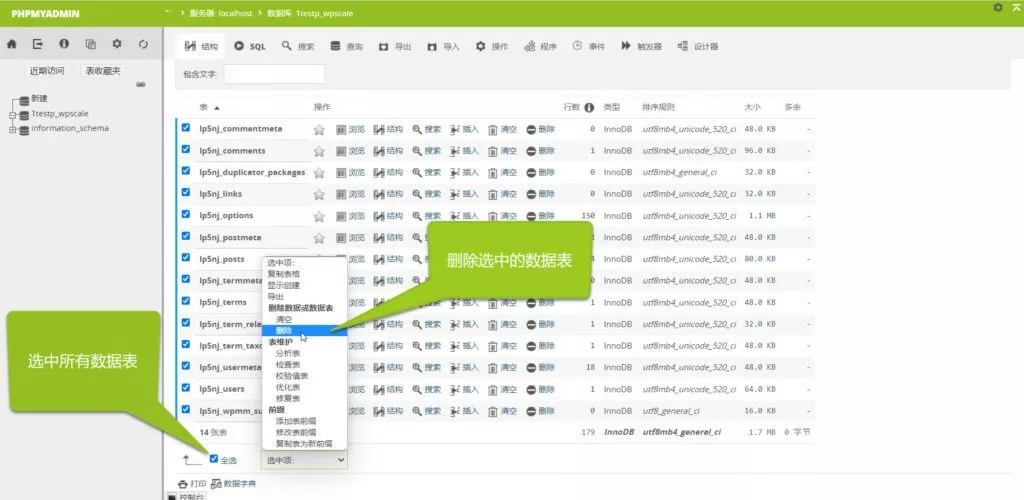The height and width of the screenshot is (500, 1024).
Task: Open the 选中项 dropdown below the table
Action: (304, 460)
